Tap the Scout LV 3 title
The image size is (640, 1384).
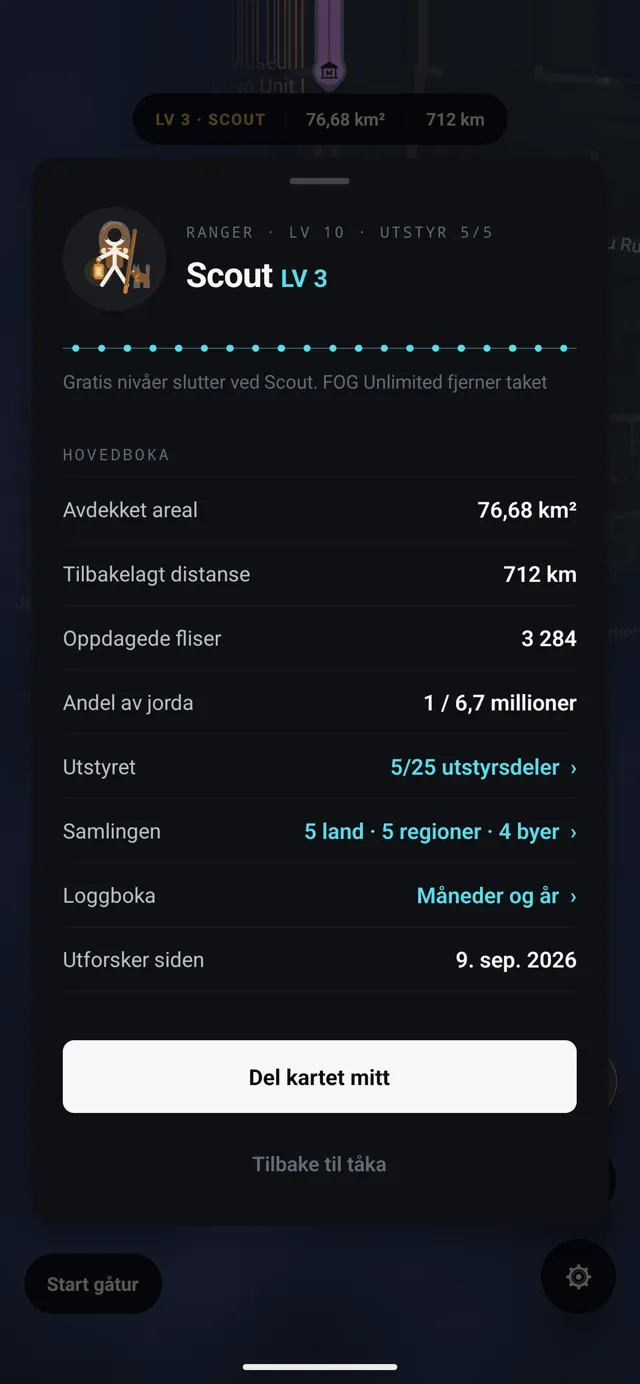click(x=257, y=276)
